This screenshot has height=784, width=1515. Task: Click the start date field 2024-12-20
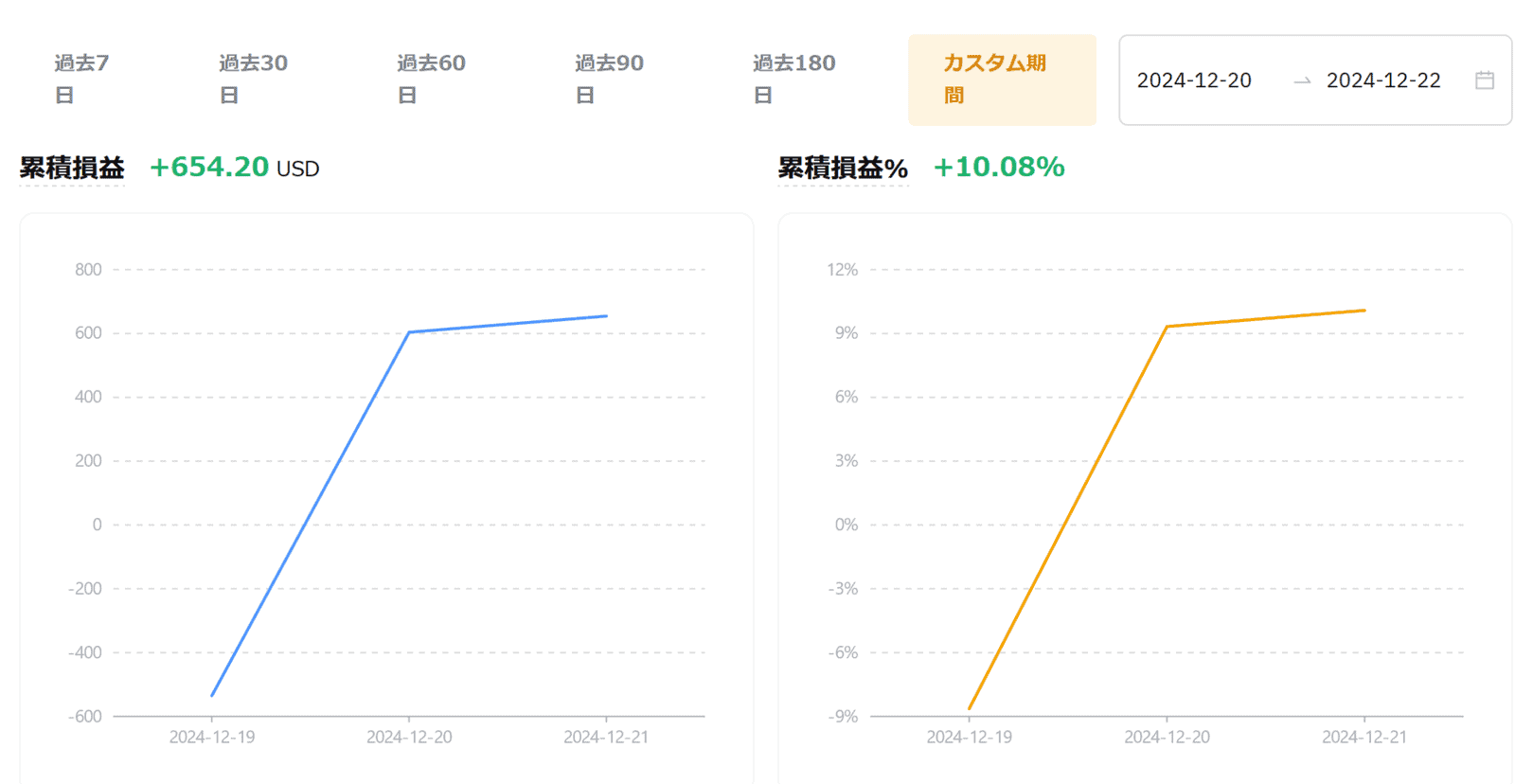click(x=1194, y=80)
